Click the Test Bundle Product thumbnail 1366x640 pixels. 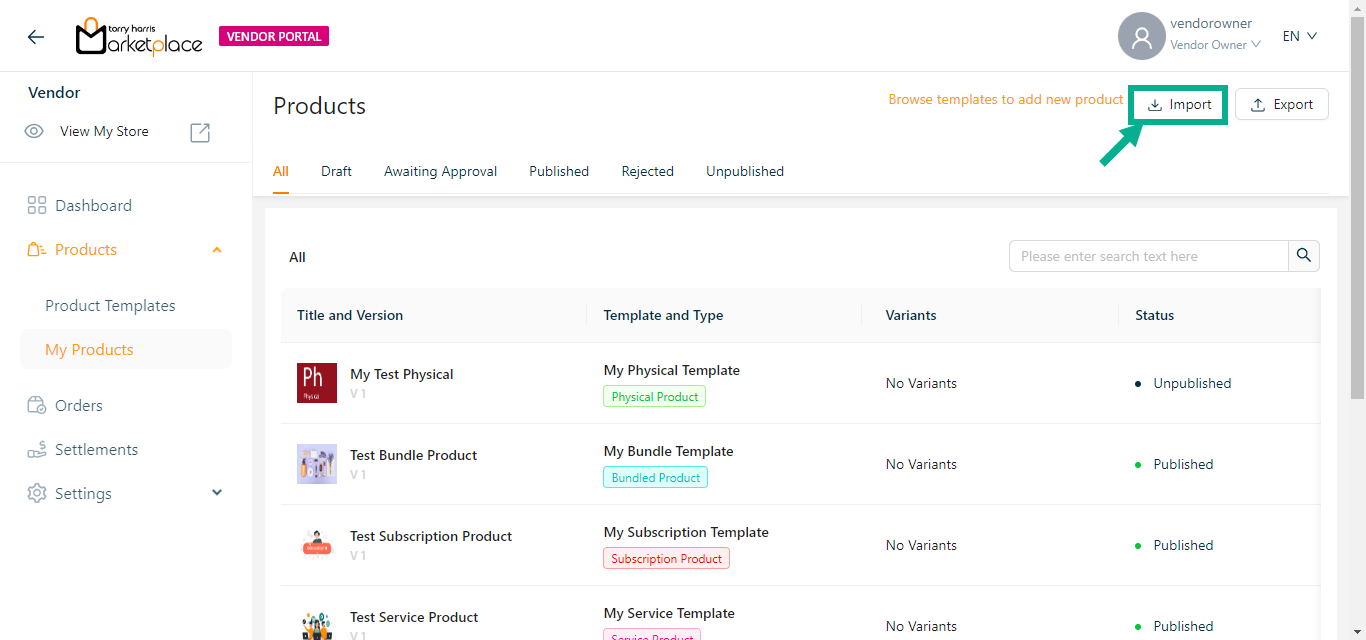(x=317, y=464)
